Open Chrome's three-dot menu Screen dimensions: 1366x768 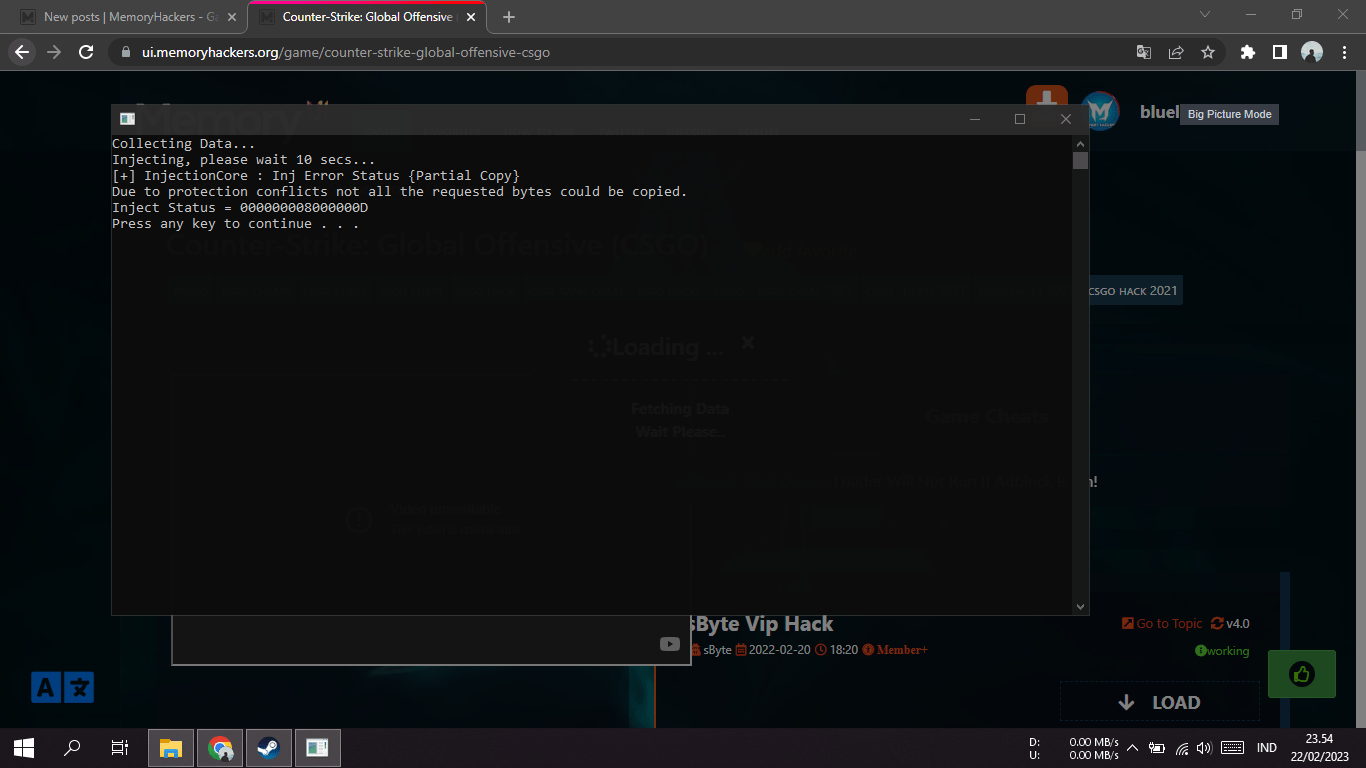(x=1343, y=52)
